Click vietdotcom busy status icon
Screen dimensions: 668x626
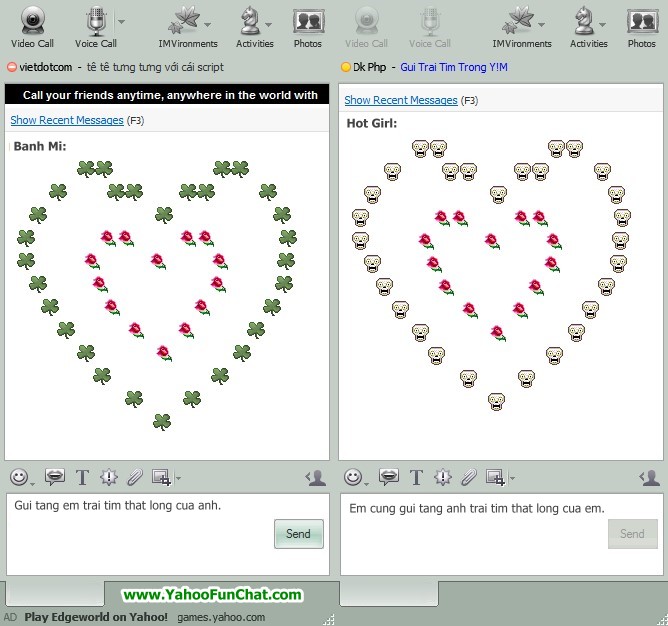coord(12,67)
